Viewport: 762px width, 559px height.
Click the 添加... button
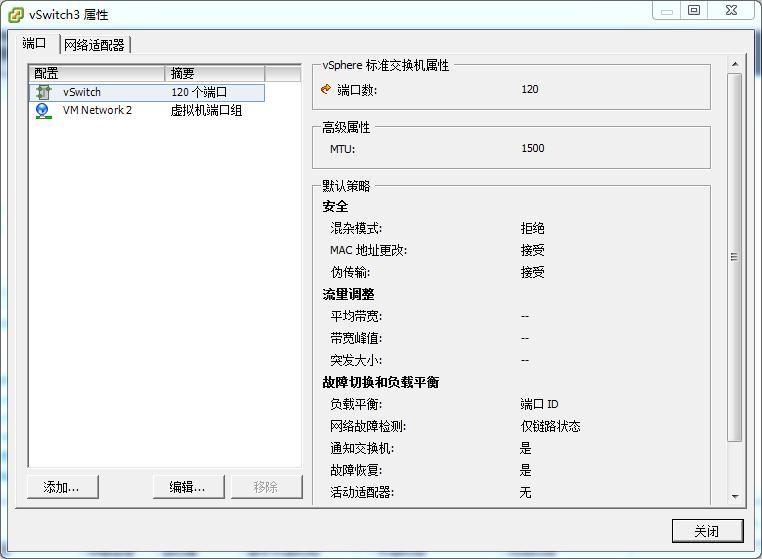click(63, 487)
